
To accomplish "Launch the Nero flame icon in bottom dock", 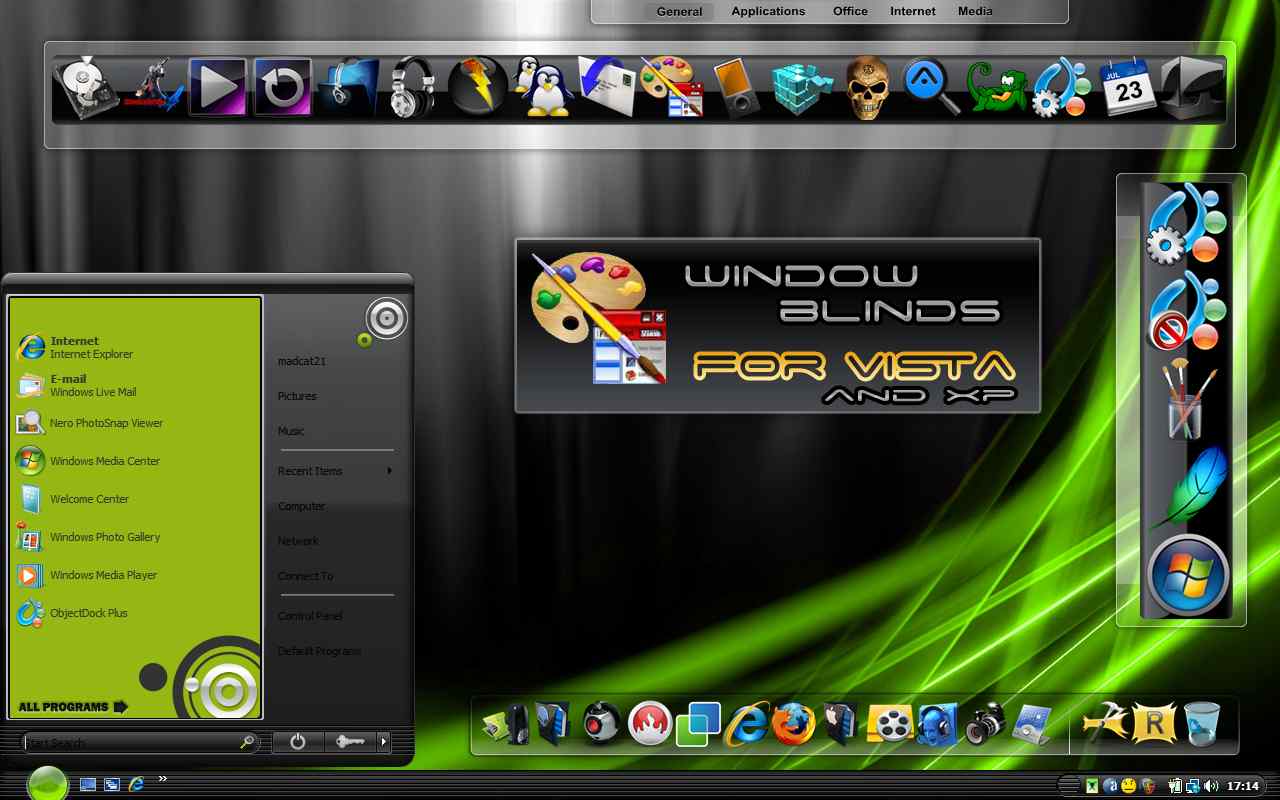I will point(650,724).
